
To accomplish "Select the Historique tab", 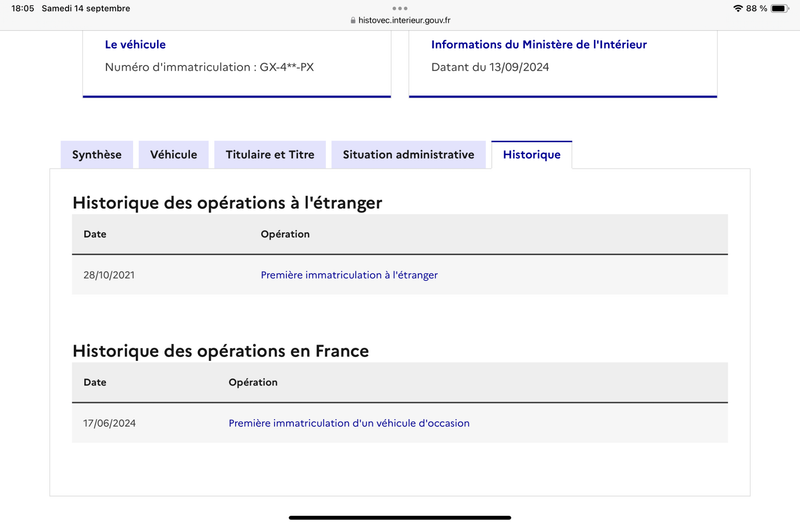I will click(532, 155).
